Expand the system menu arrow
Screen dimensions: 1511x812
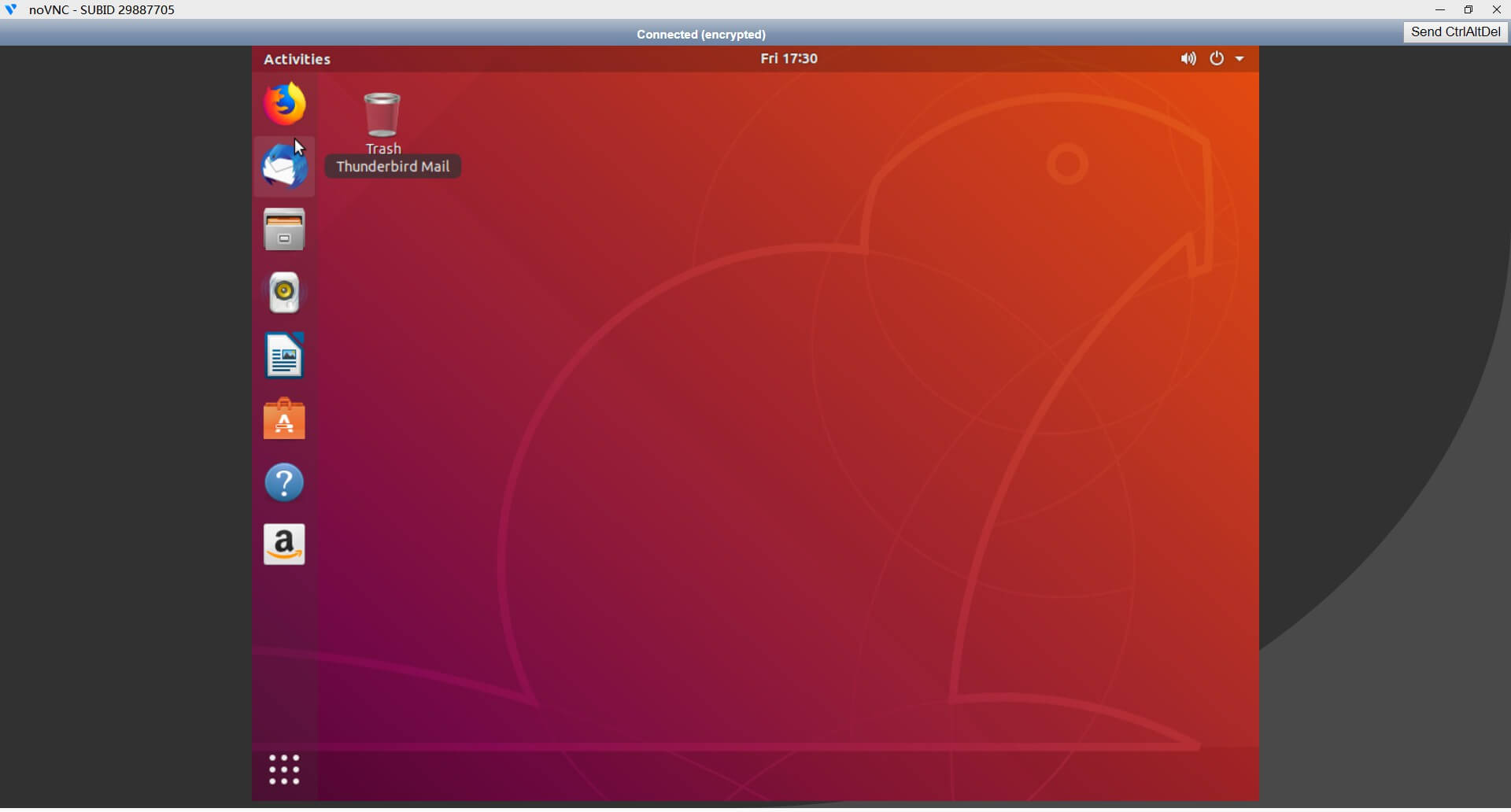point(1239,59)
